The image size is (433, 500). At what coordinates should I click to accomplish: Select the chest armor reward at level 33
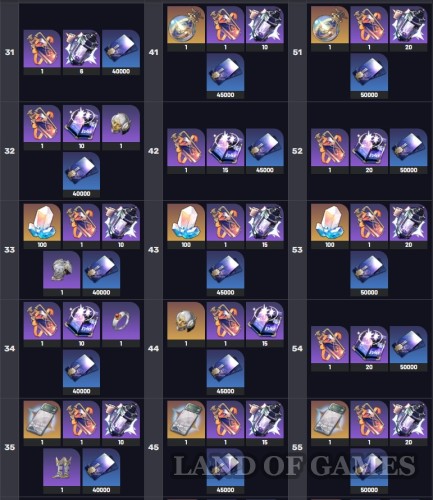click(x=62, y=273)
